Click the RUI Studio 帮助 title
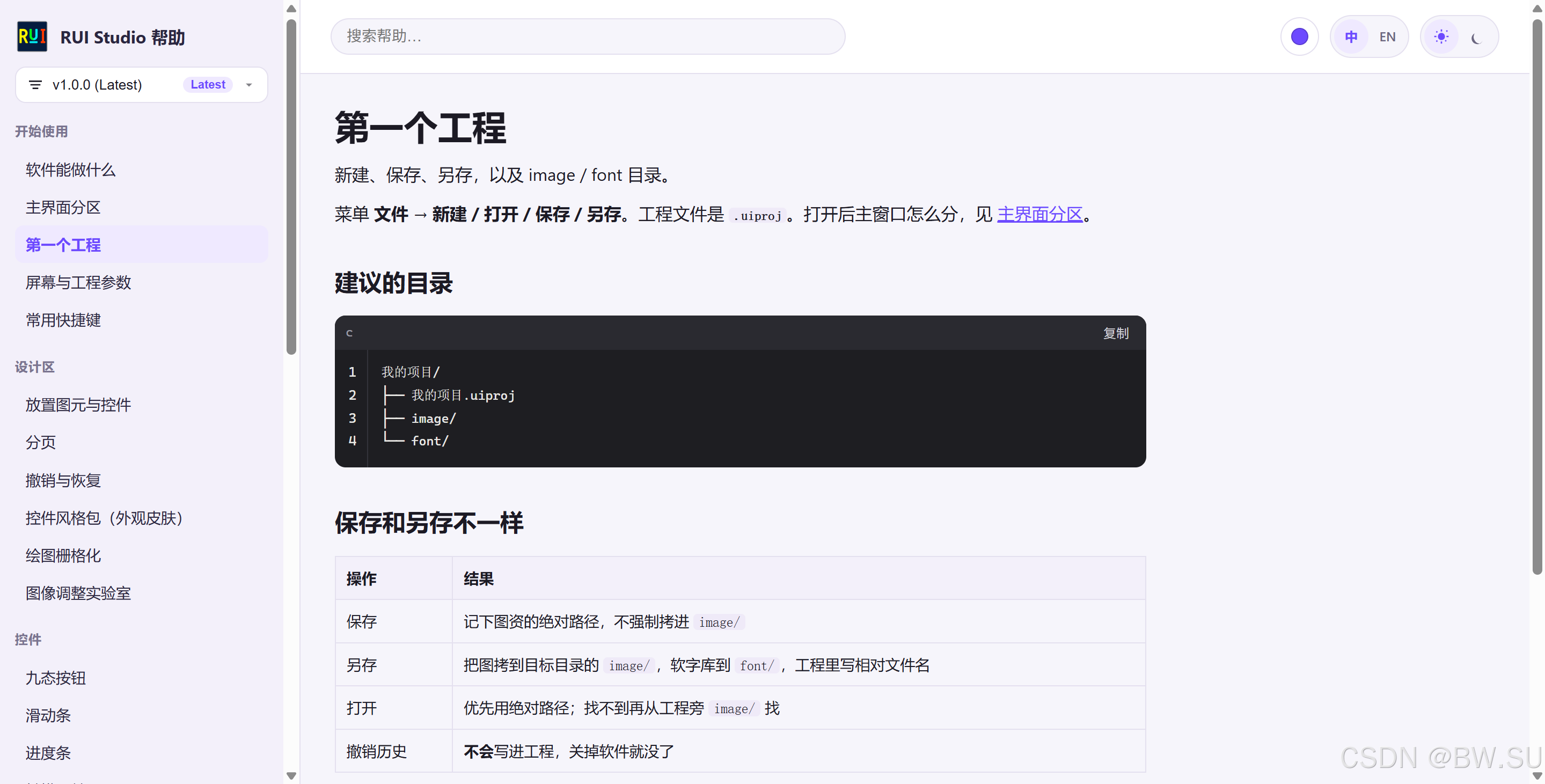 [x=122, y=37]
